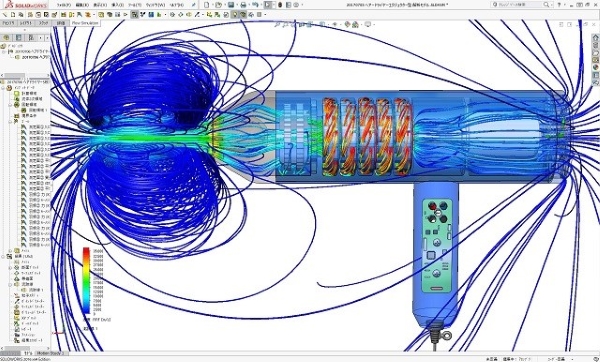This screenshot has width=600, height=362.
Task: Switch to the Flow Simulation tab
Action: 85,23
